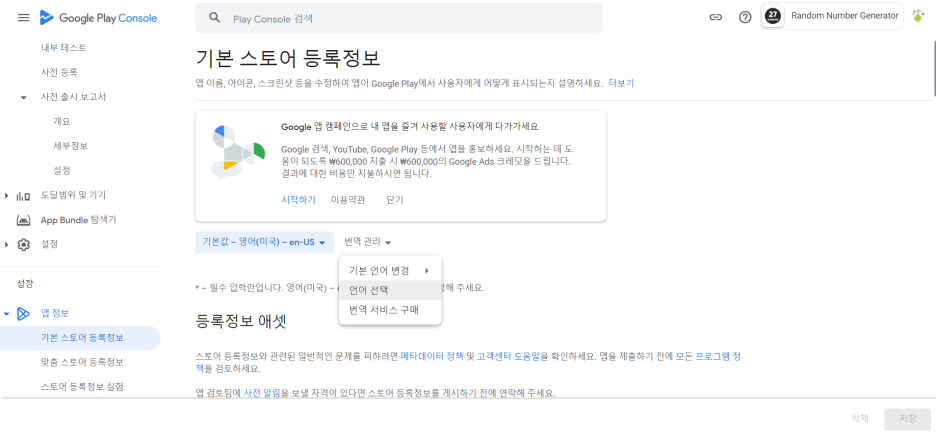Image resolution: width=936 pixels, height=435 pixels.
Task: Click the App Bundle 탐색기 icon
Action: (23, 220)
